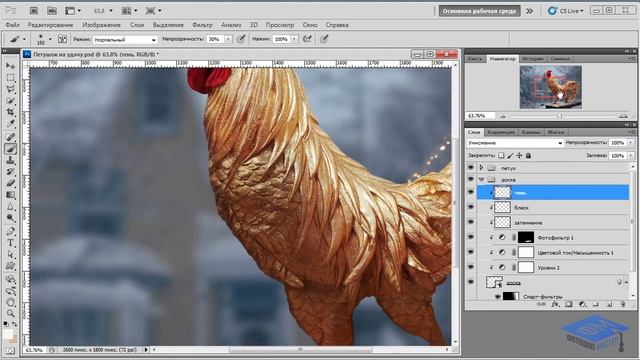Add a layer style with fx icon
The image size is (640, 360).
[x=555, y=304]
